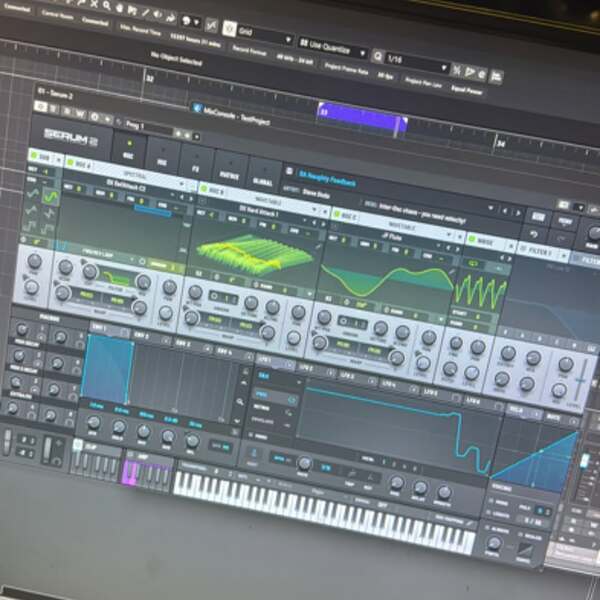Open OSC A SPECTRAL type dropdown
This screenshot has height=600, width=600.
point(135,176)
